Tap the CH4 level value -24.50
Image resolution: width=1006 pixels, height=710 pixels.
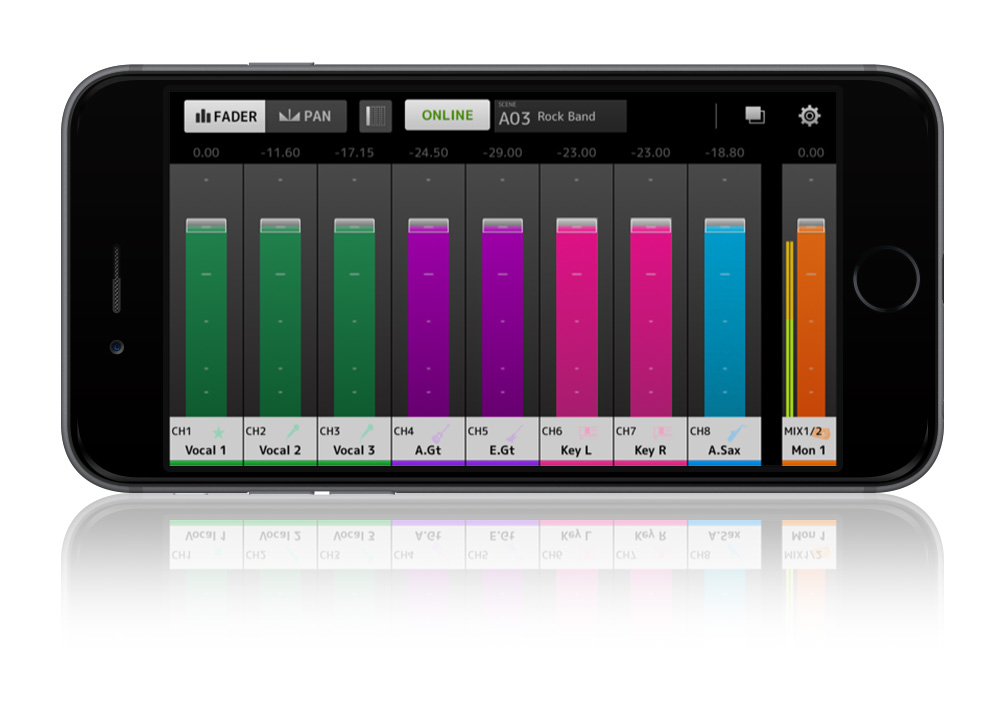click(x=429, y=153)
